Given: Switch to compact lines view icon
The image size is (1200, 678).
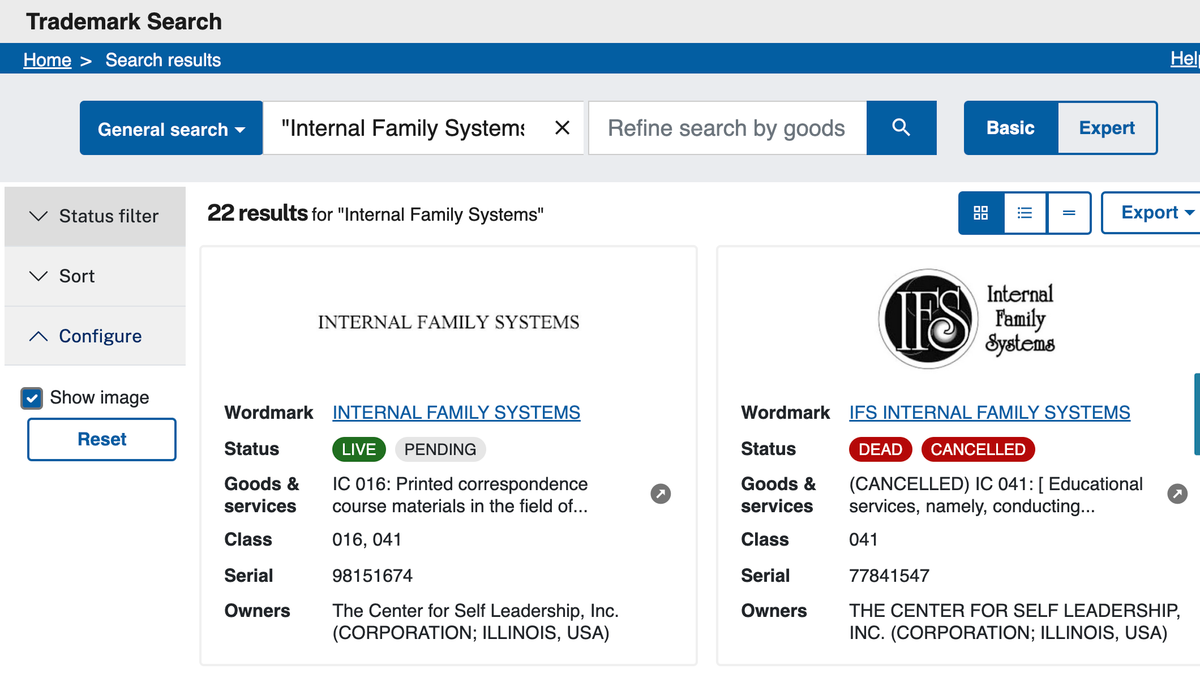Looking at the screenshot, I should click(x=1069, y=213).
